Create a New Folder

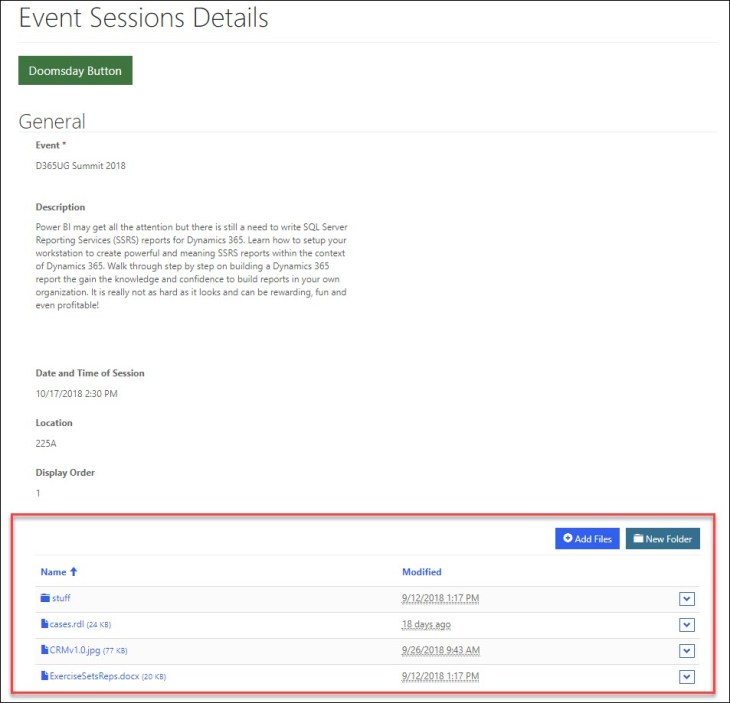pos(662,538)
